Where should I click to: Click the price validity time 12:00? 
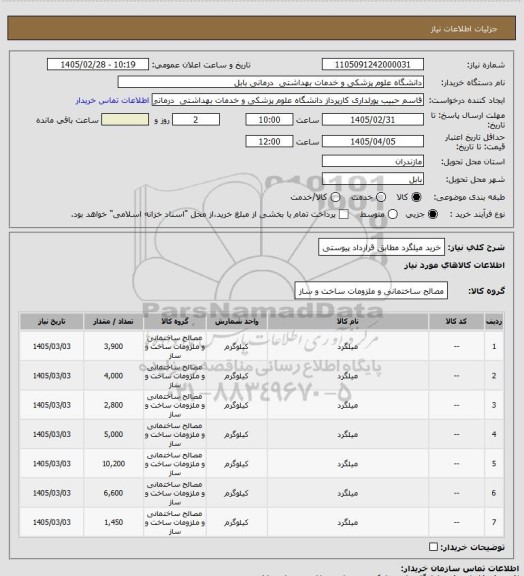click(x=269, y=141)
